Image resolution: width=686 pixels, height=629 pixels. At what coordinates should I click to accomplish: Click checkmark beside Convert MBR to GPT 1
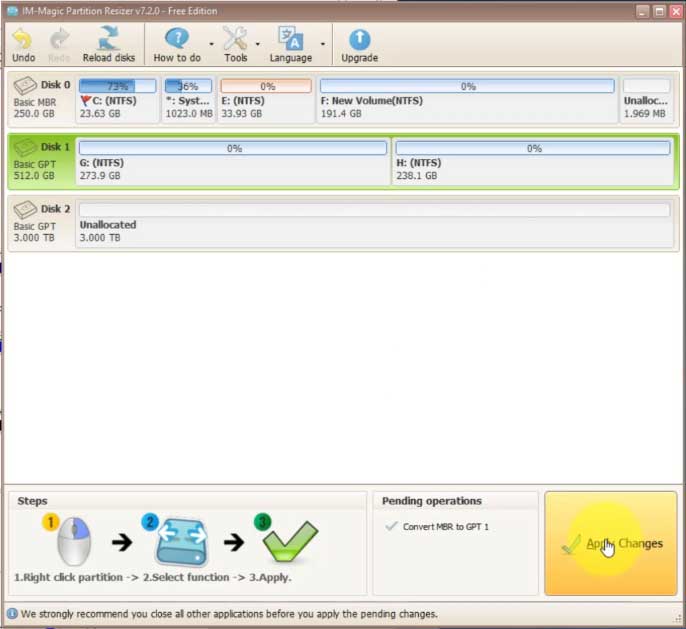[x=391, y=526]
